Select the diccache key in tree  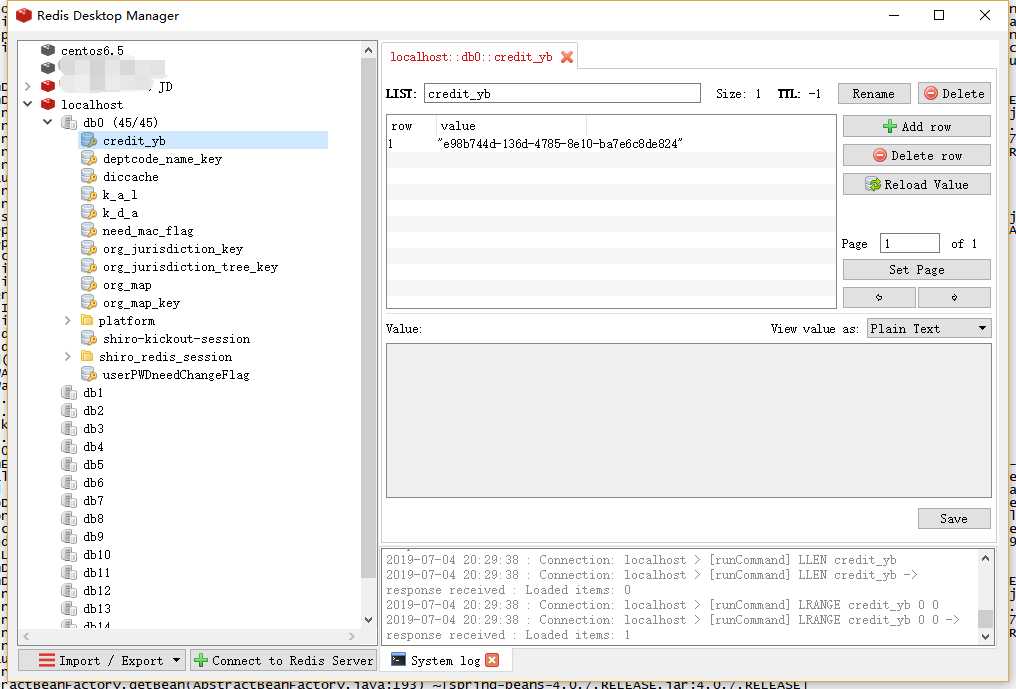[x=130, y=176]
